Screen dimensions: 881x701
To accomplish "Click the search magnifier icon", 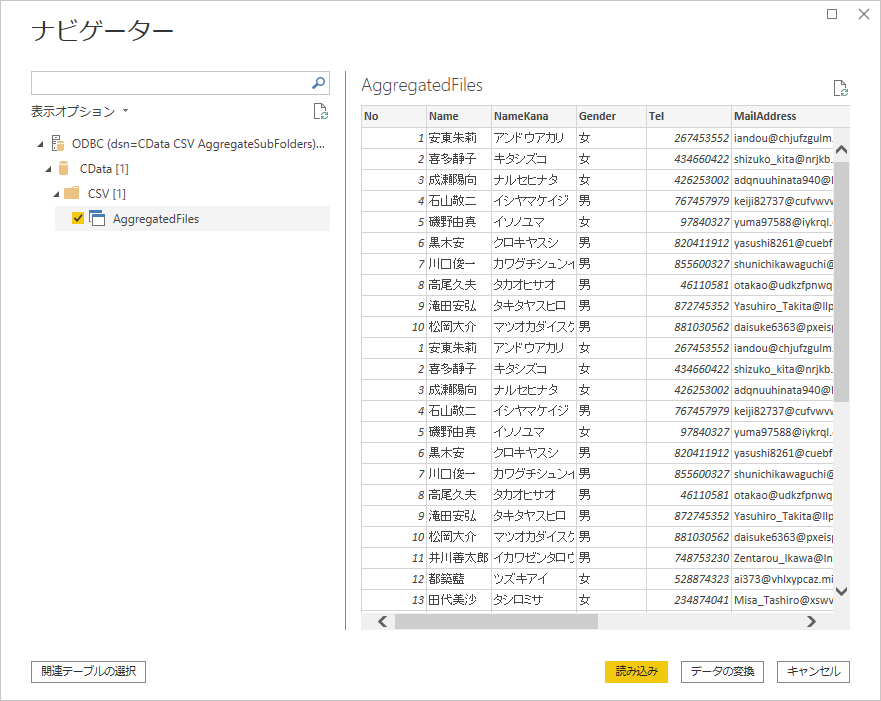I will click(318, 83).
